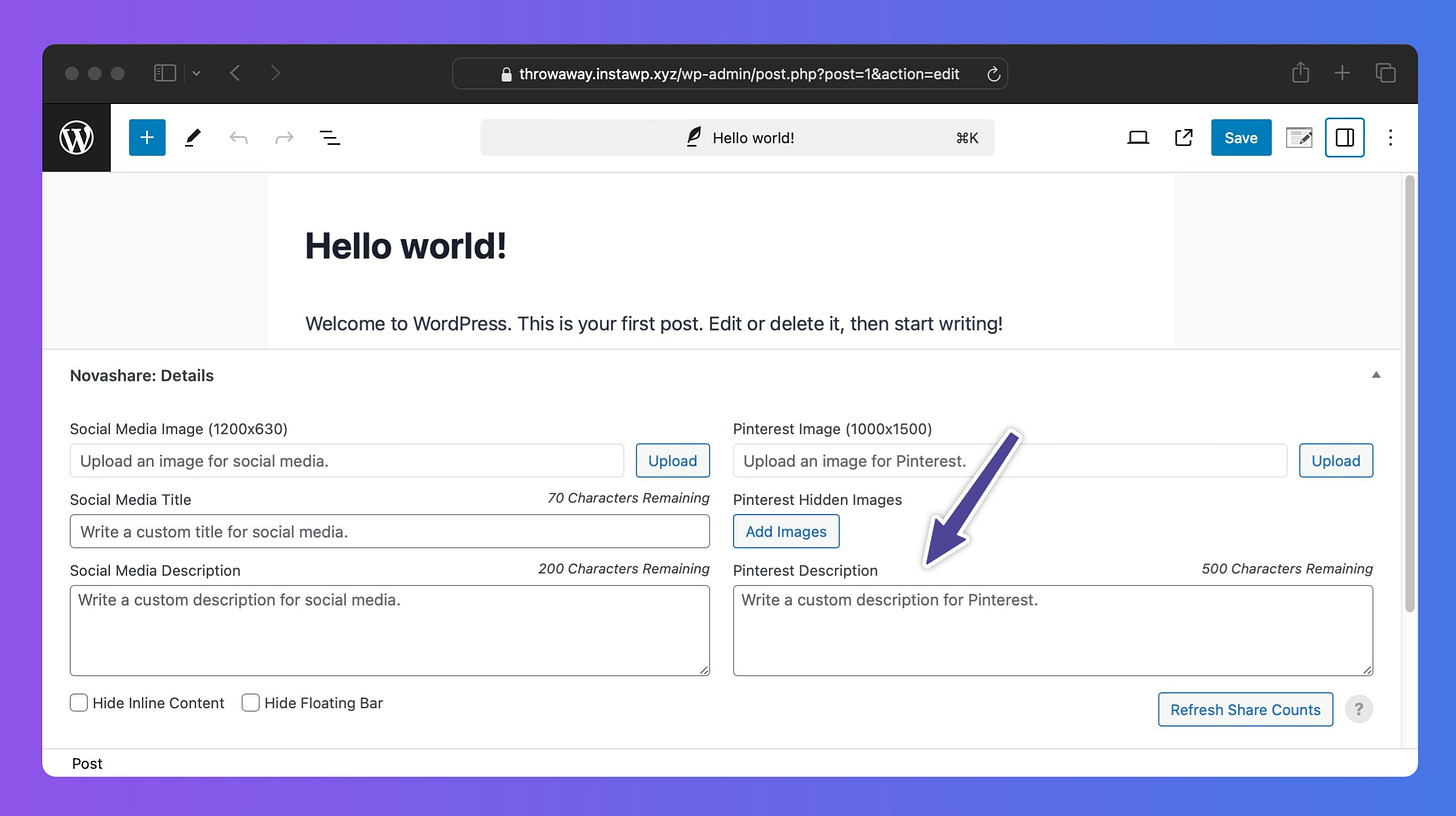Click the blue Save button
This screenshot has height=816, width=1456.
(x=1241, y=138)
